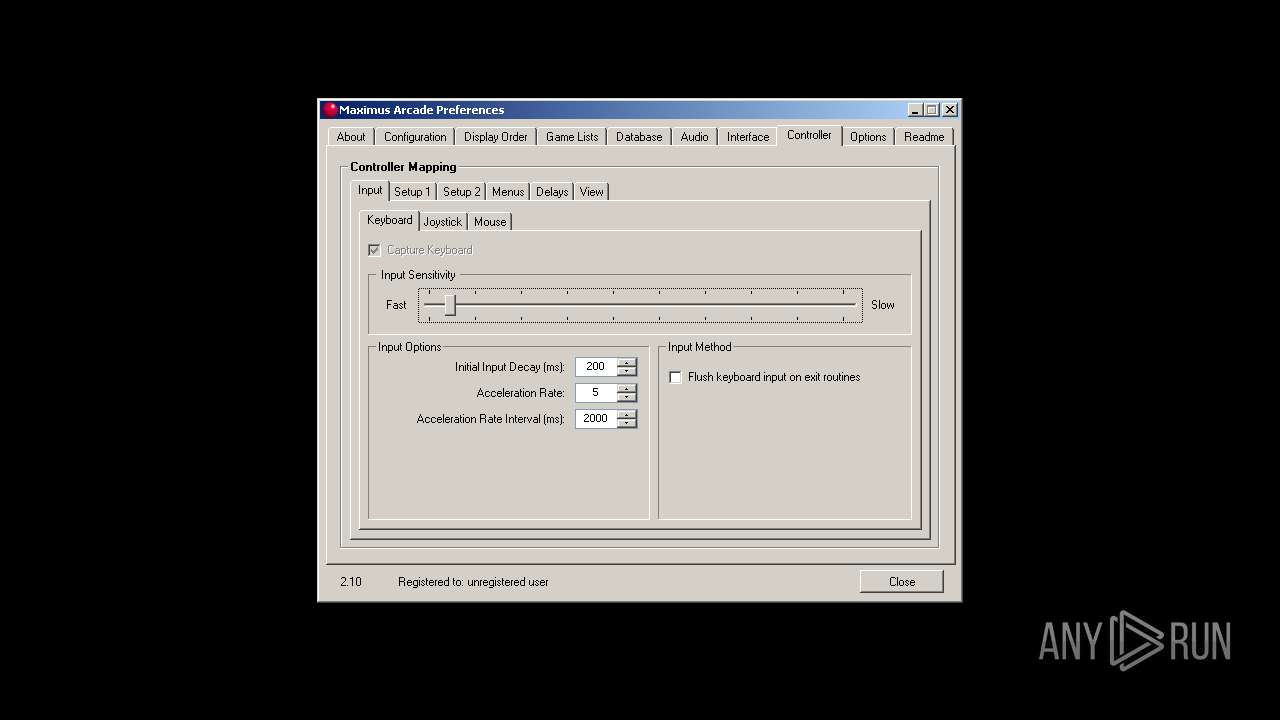The height and width of the screenshot is (720, 1280).
Task: Minimize the Preferences window
Action: 915,110
